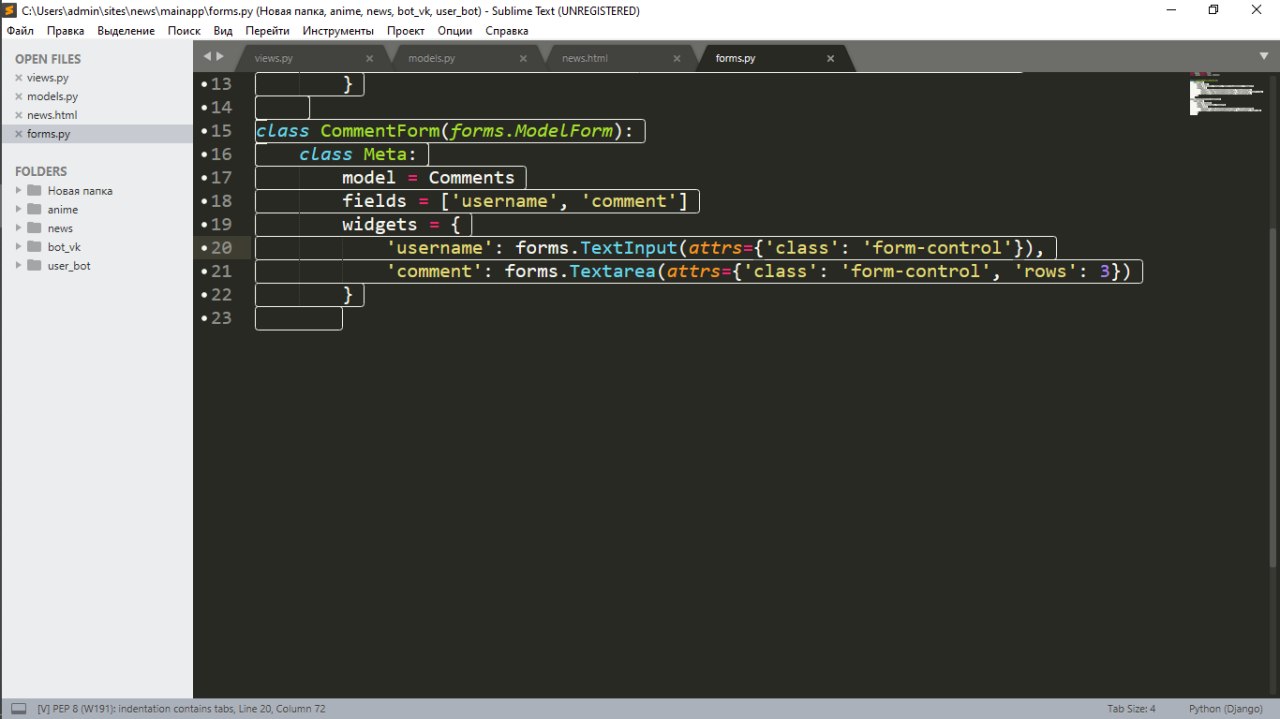Open the Проект menu
Viewport: 1280px width, 719px height.
[x=406, y=31]
